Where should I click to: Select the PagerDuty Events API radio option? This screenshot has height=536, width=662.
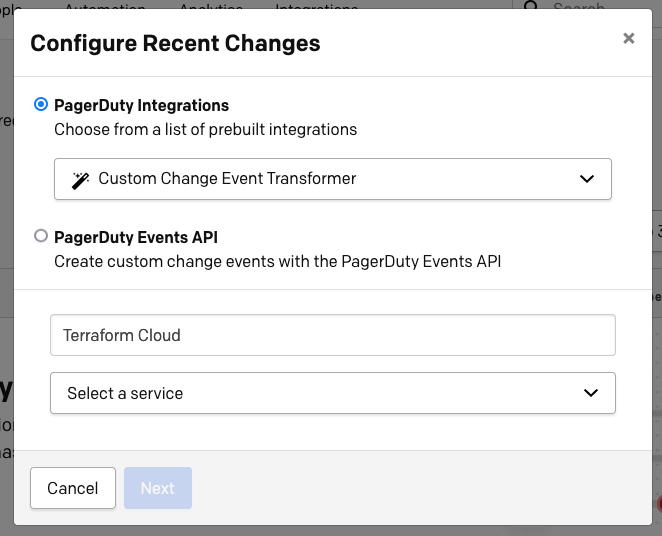pos(41,236)
